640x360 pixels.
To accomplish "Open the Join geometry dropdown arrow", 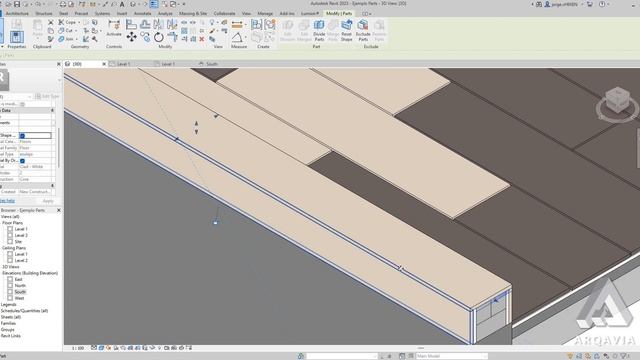I will coord(76,39).
